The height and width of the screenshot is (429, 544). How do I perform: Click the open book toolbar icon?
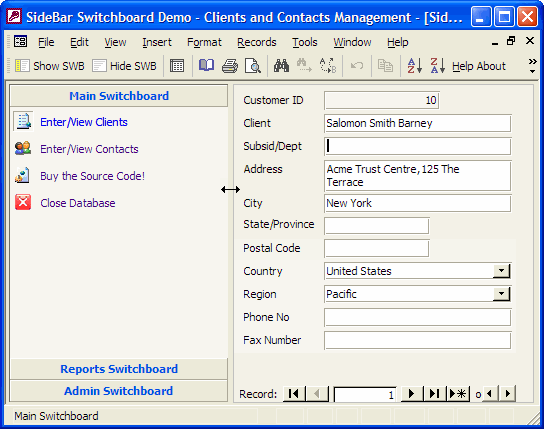click(x=206, y=65)
